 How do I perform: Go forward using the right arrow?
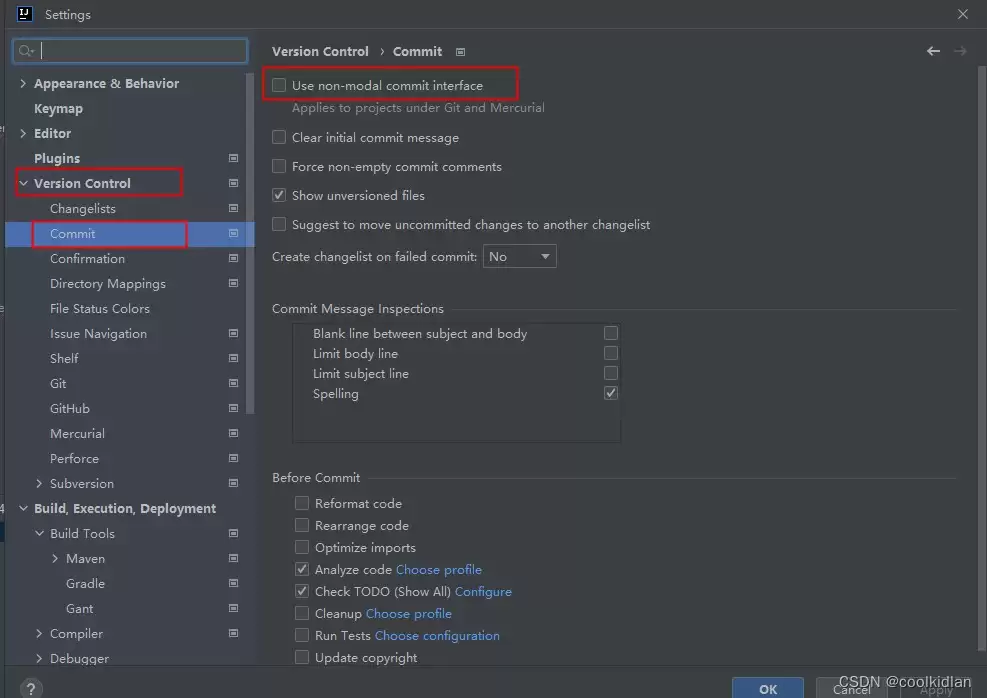tap(960, 51)
